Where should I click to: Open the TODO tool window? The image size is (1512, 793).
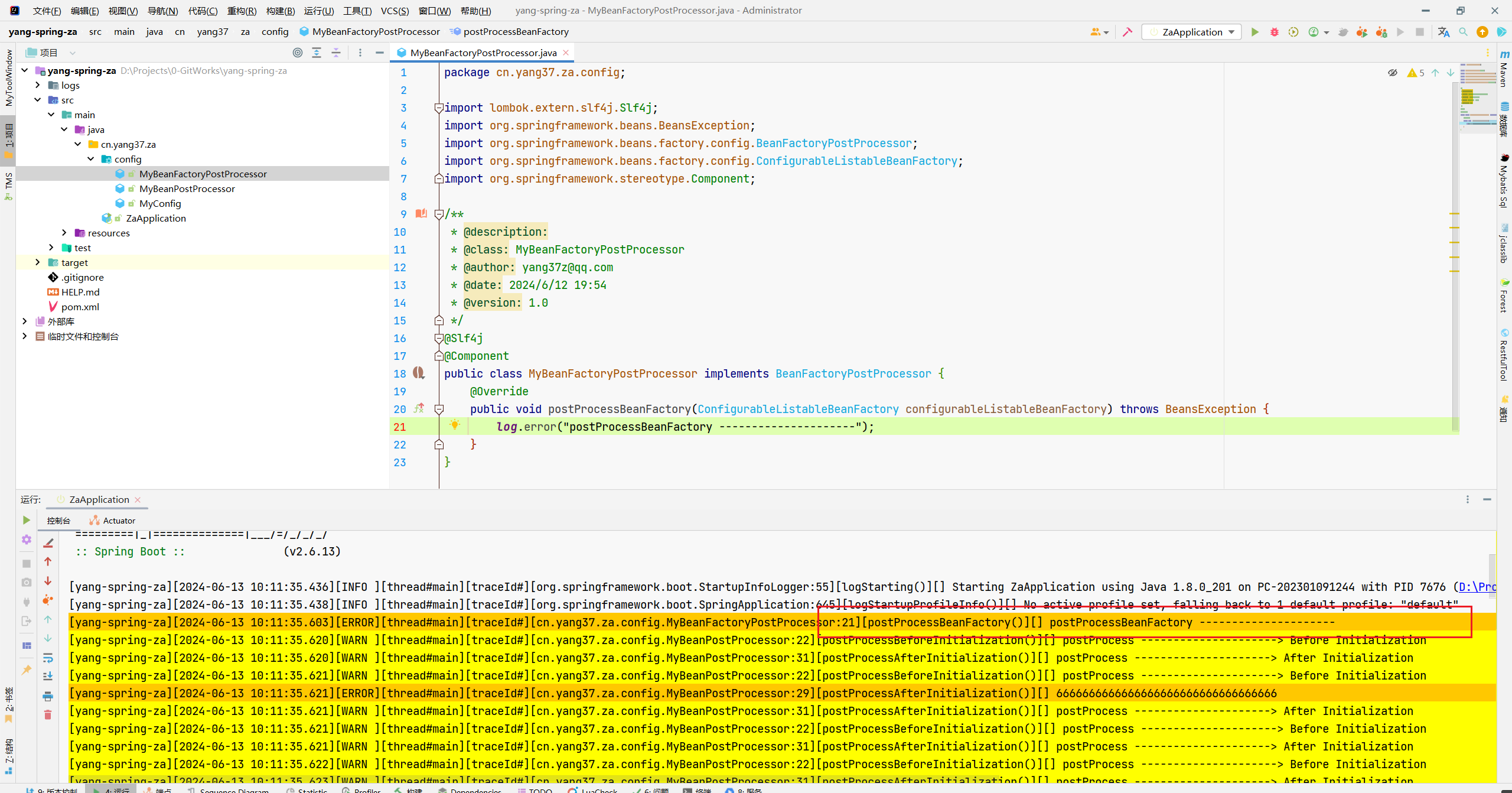535,789
